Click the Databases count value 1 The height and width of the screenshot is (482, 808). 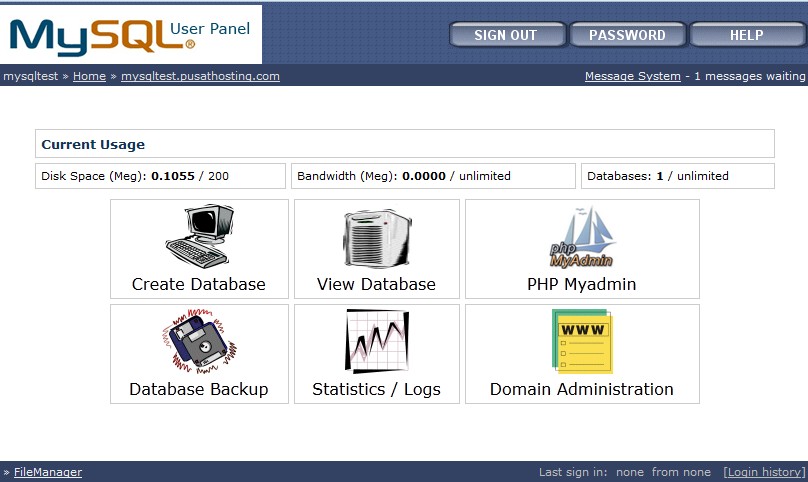click(660, 176)
